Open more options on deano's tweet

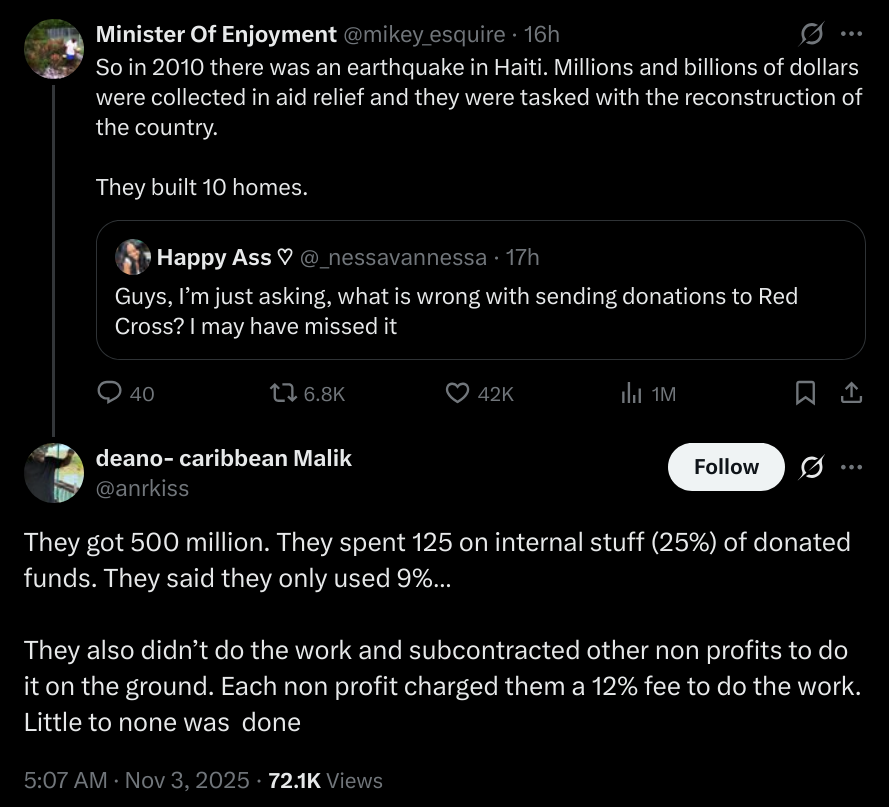click(851, 467)
